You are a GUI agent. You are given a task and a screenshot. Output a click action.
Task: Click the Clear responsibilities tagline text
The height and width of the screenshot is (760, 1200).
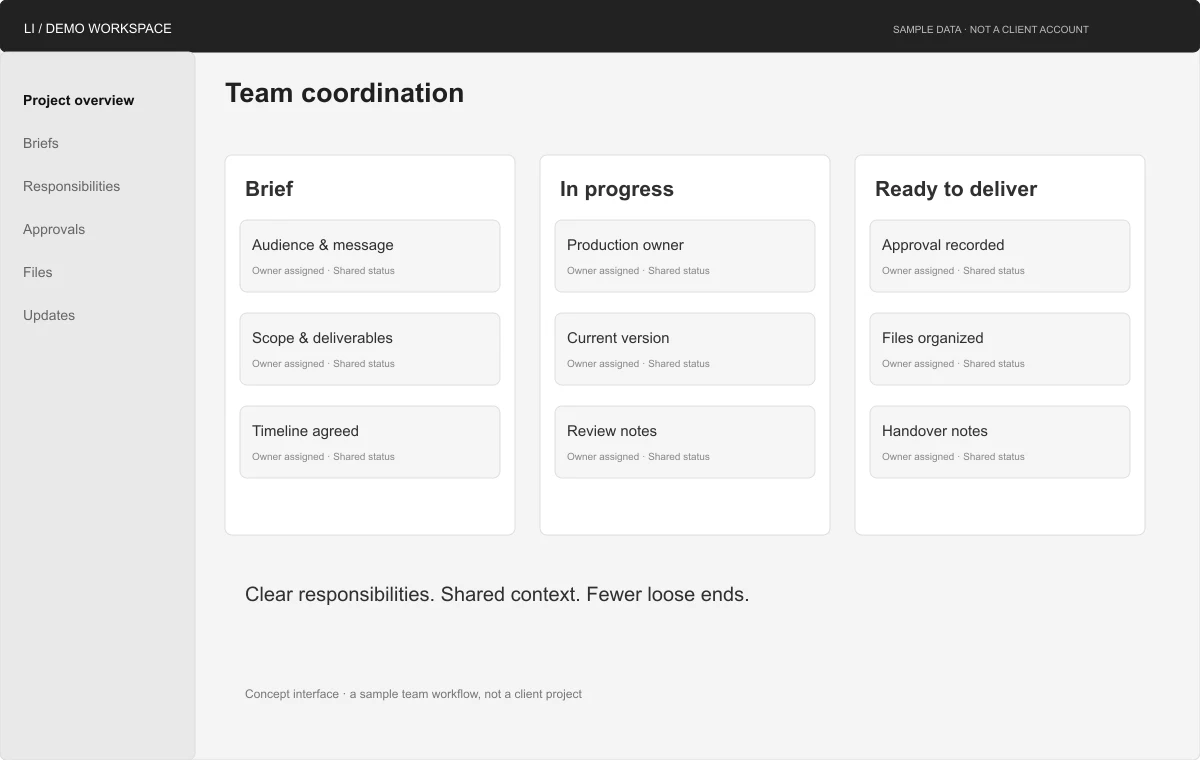pos(497,594)
